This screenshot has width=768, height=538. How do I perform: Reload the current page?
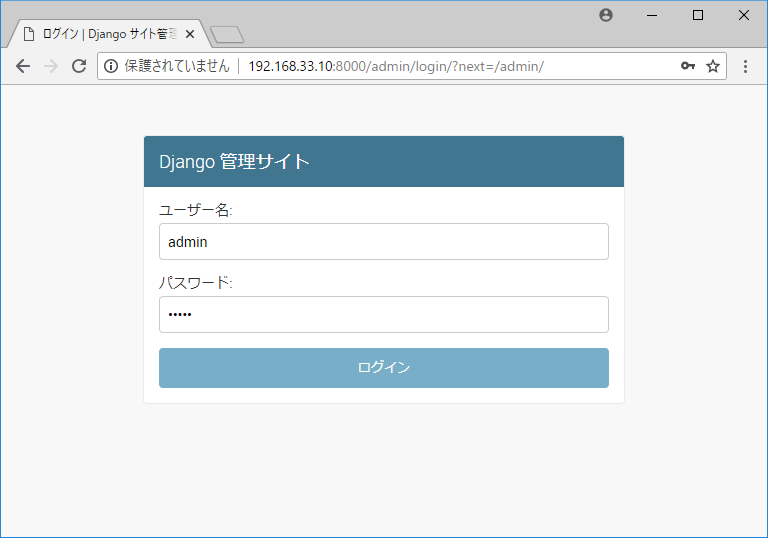(x=79, y=66)
